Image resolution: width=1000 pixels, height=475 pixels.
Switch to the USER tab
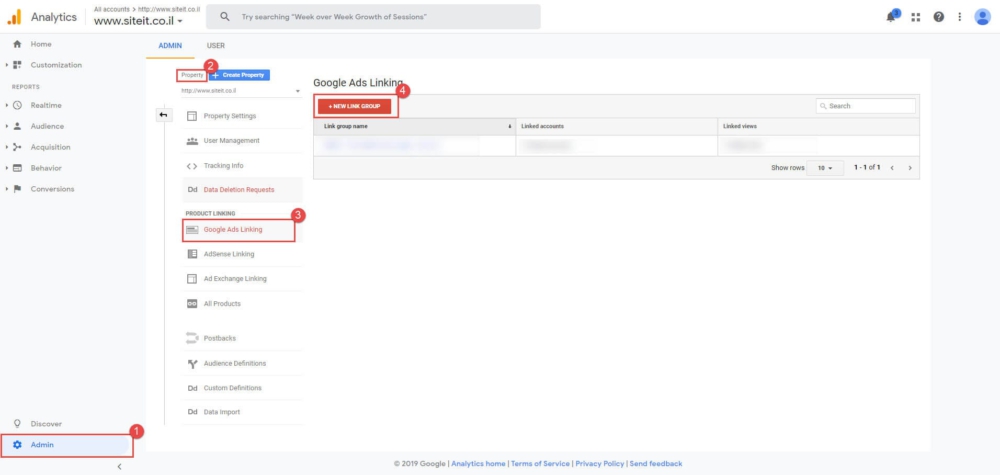click(x=216, y=46)
